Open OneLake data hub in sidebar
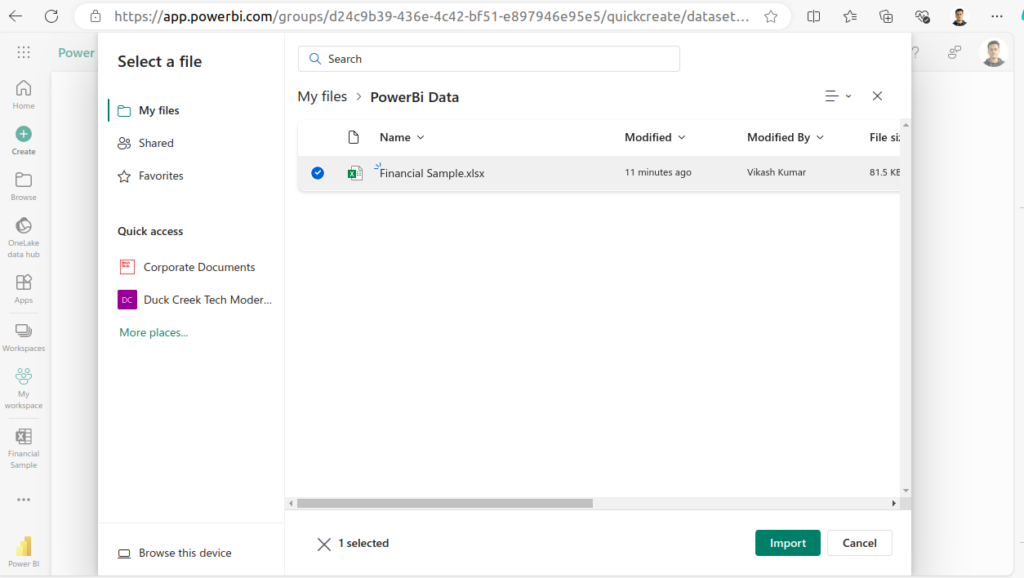Screen dimensions: 1024x578 coord(23,226)
